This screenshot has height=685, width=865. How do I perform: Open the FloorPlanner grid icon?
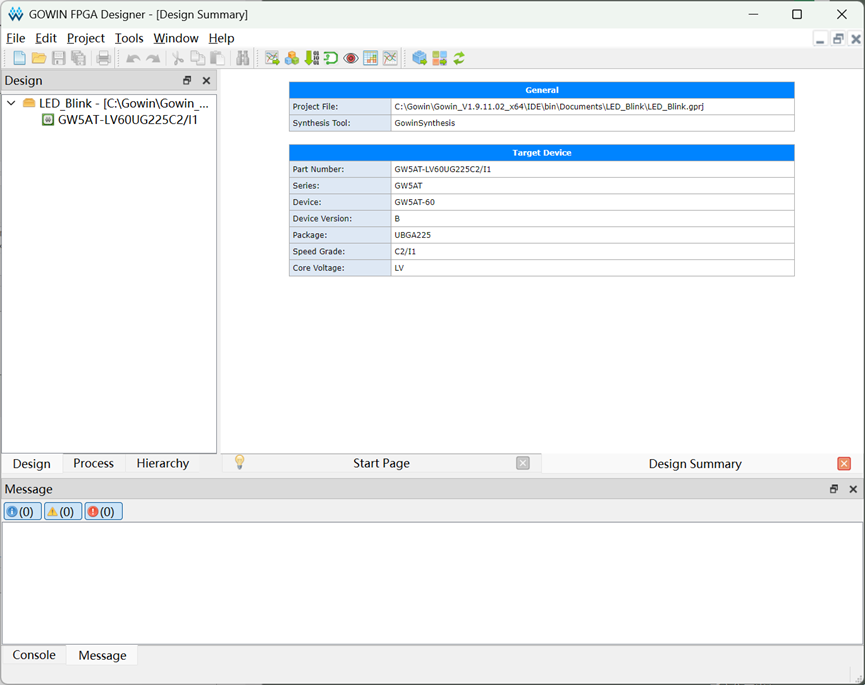(371, 58)
